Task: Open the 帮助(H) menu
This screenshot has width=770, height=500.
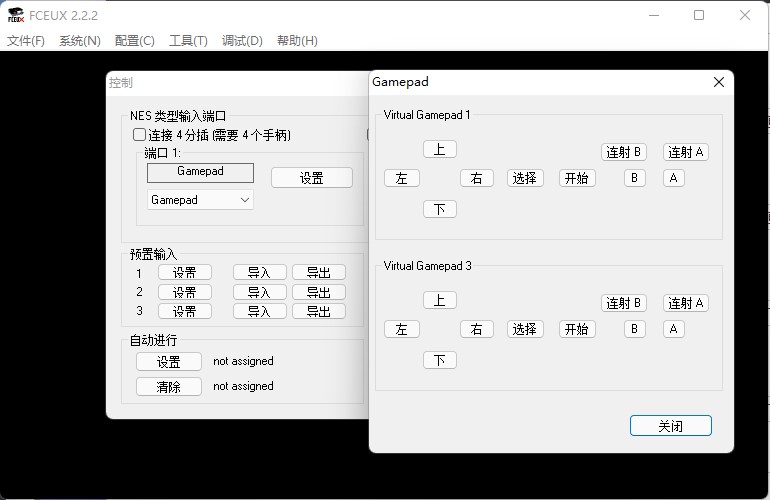Action: tap(297, 41)
